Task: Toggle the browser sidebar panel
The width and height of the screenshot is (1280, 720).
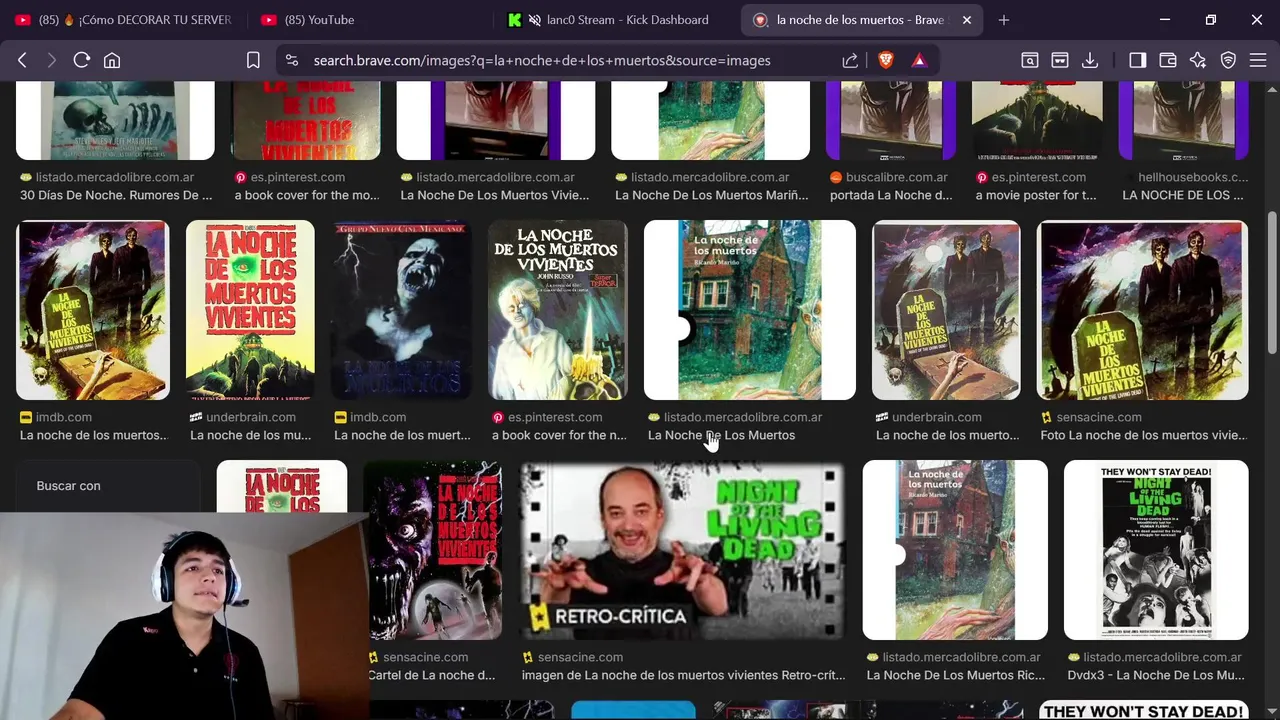Action: point(1137,60)
